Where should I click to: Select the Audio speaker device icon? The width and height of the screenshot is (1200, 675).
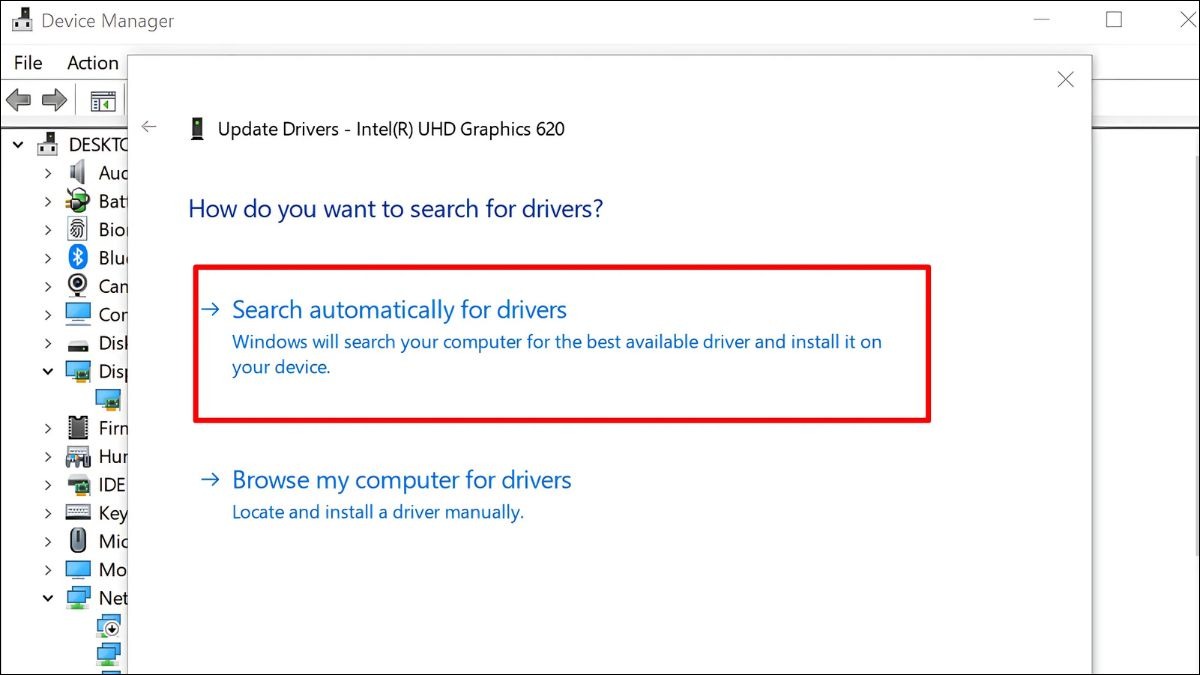[x=77, y=173]
